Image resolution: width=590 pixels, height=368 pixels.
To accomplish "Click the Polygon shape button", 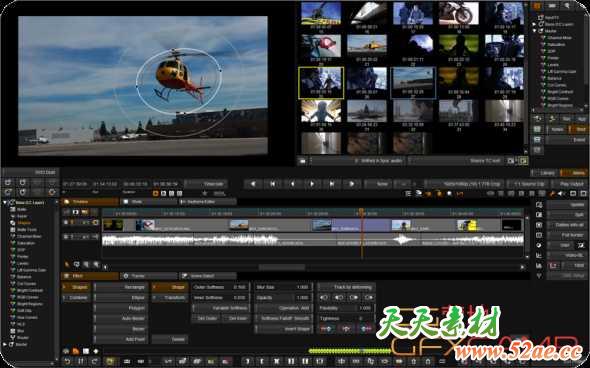I will pyautogui.click(x=120, y=308).
